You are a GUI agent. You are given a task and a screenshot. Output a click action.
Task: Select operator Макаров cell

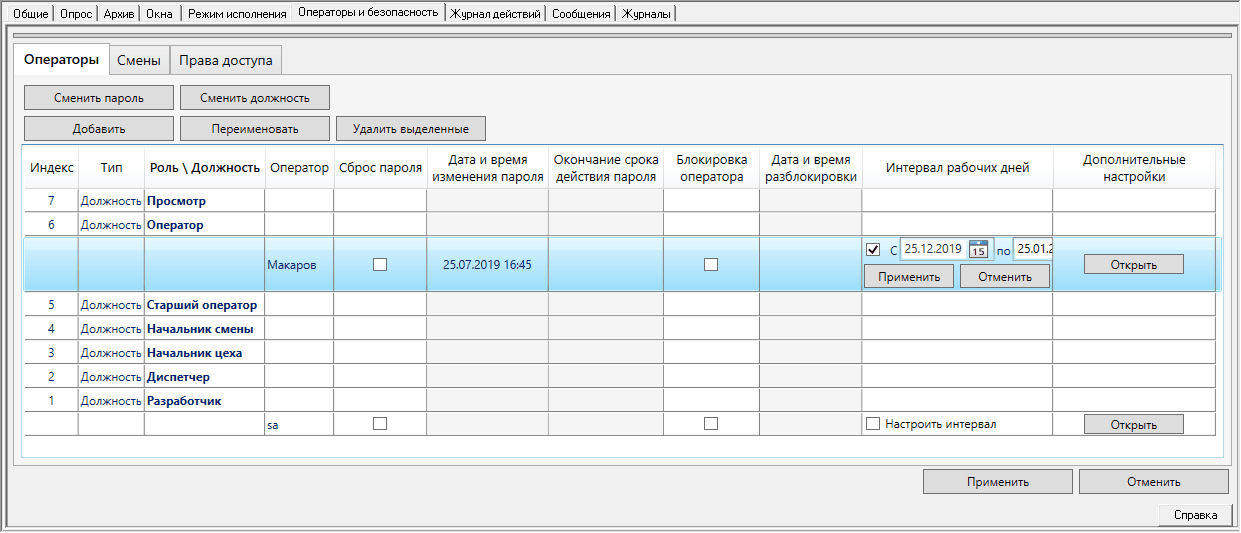point(299,265)
